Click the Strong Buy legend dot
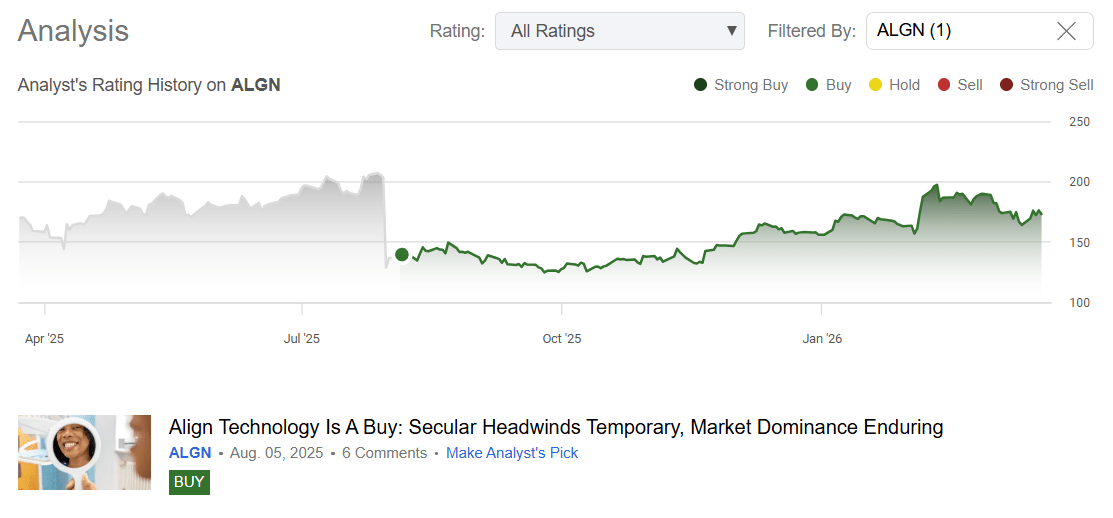The height and width of the screenshot is (518, 1113). tap(701, 85)
